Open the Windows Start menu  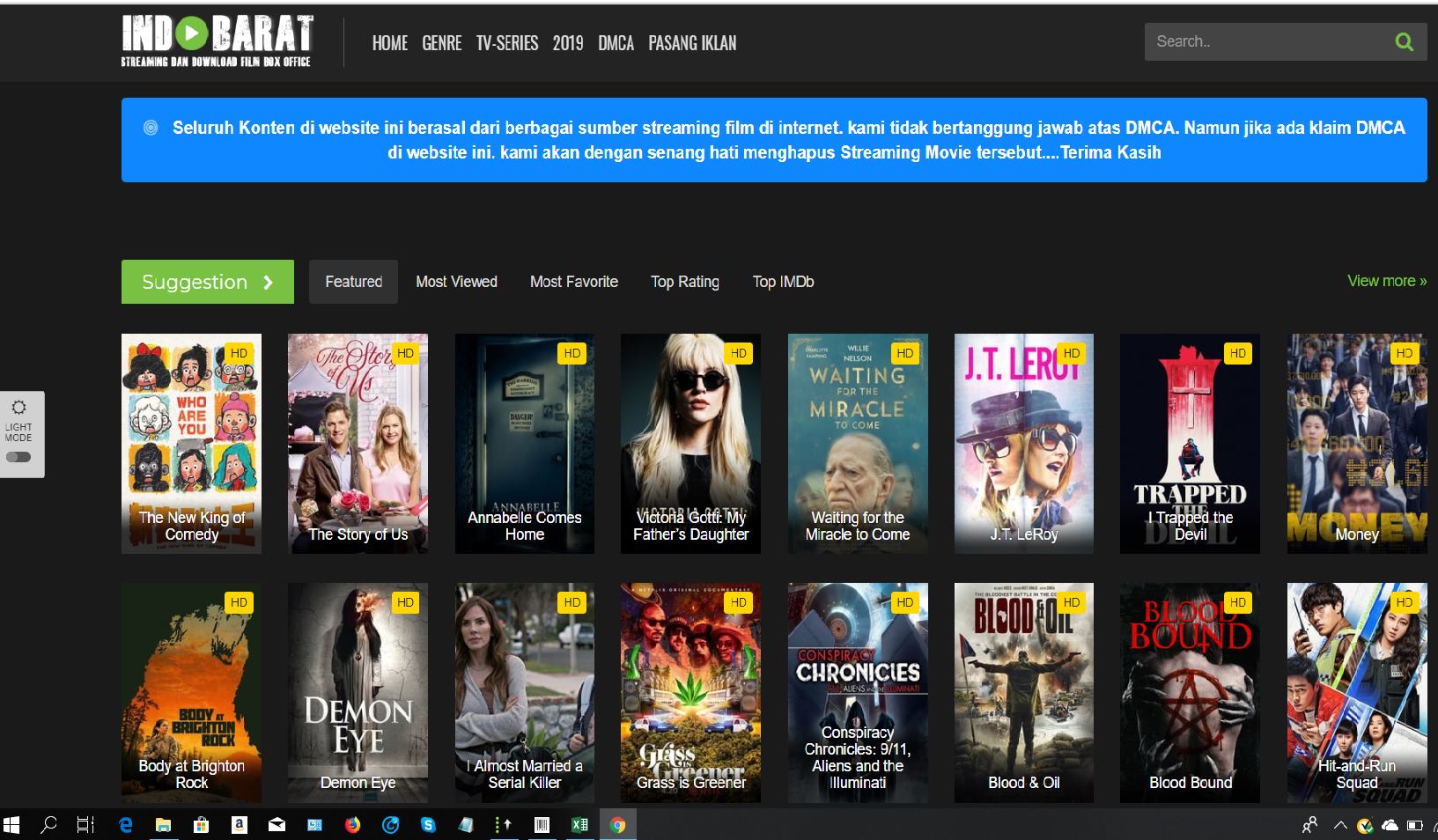tap(12, 825)
